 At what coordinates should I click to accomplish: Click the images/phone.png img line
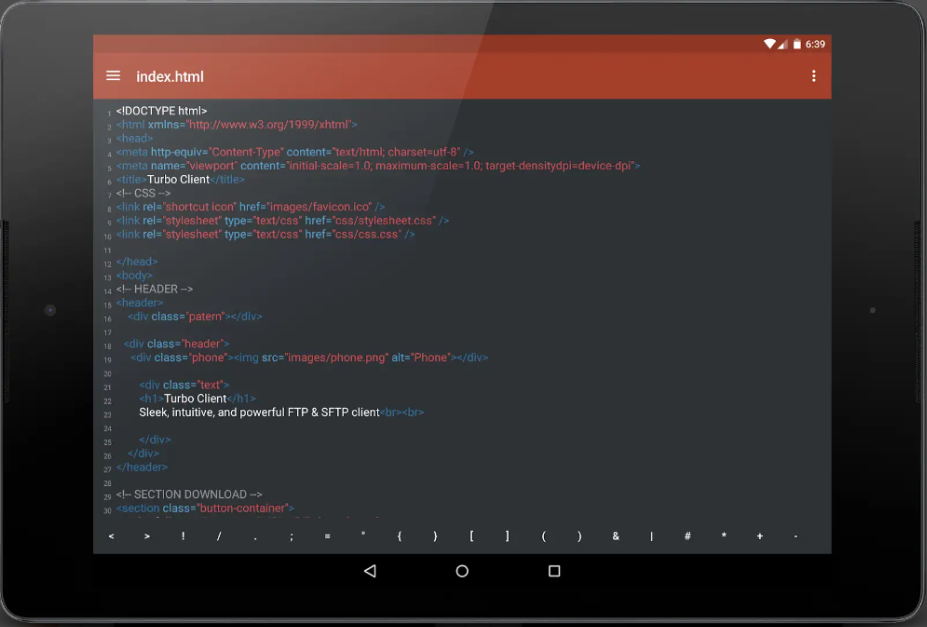click(309, 358)
